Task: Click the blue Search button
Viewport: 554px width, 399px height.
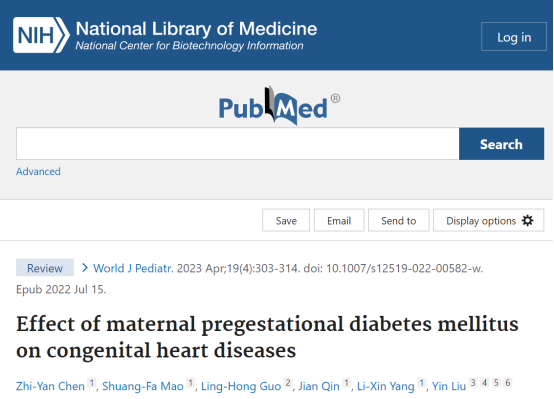Action: [x=501, y=144]
